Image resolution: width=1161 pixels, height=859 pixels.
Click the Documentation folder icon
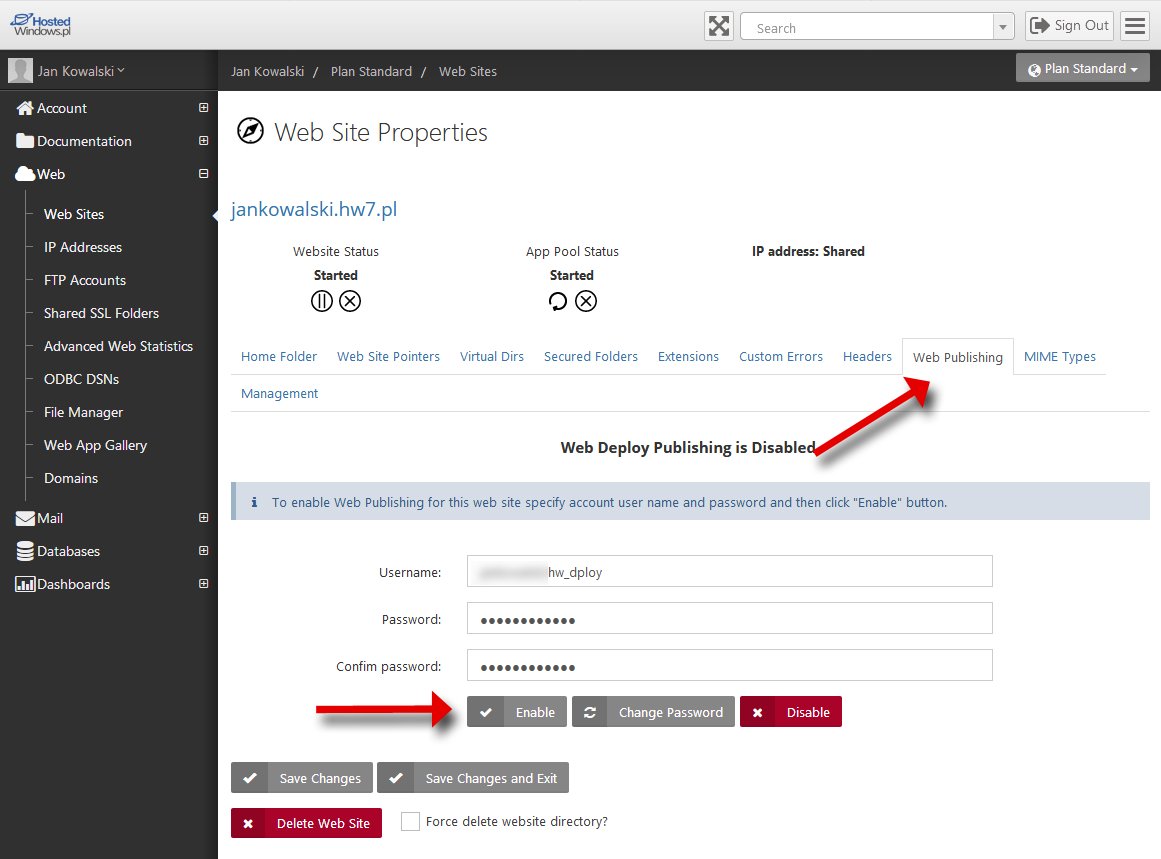click(25, 141)
